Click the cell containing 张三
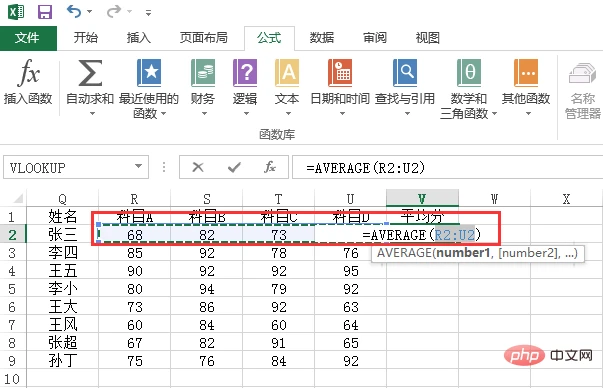Viewport: 603px width, 388px height. (62, 235)
